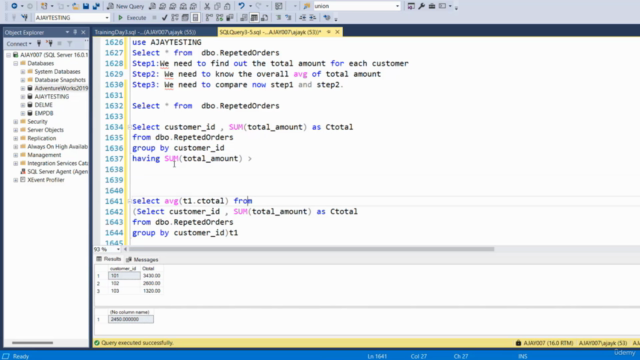This screenshot has height=360, width=640.
Task: Open the toolbox briefcase icon
Action: point(432,6)
